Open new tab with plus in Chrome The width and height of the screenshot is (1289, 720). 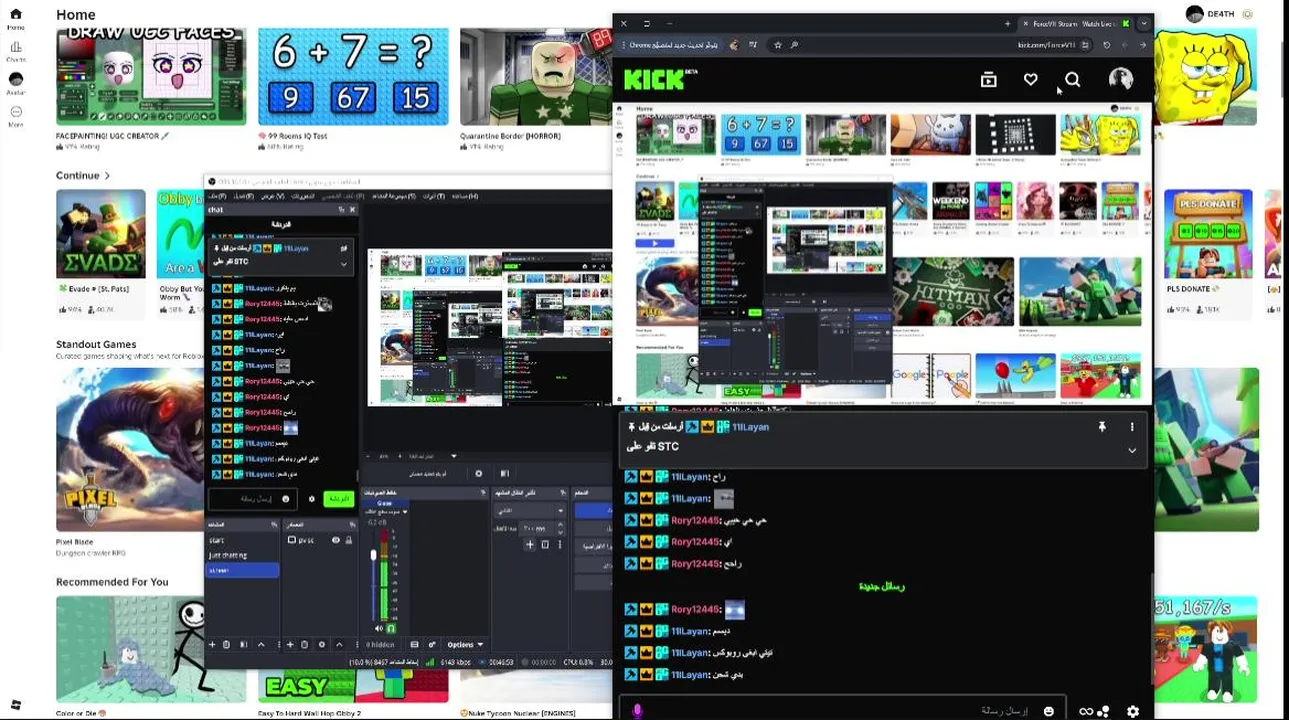(1007, 23)
